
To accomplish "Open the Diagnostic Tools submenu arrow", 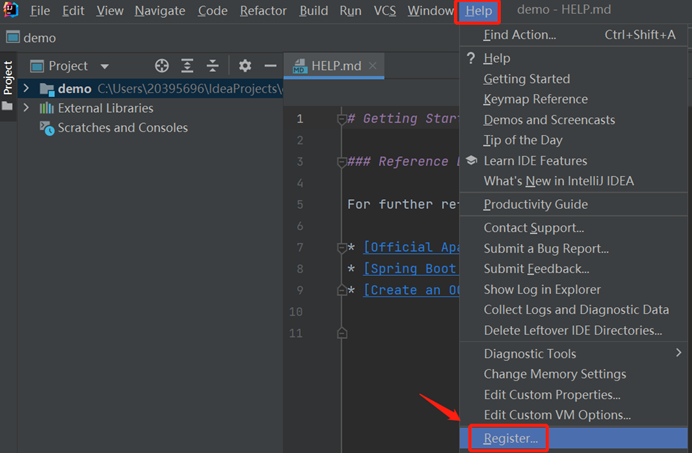I will pos(678,353).
